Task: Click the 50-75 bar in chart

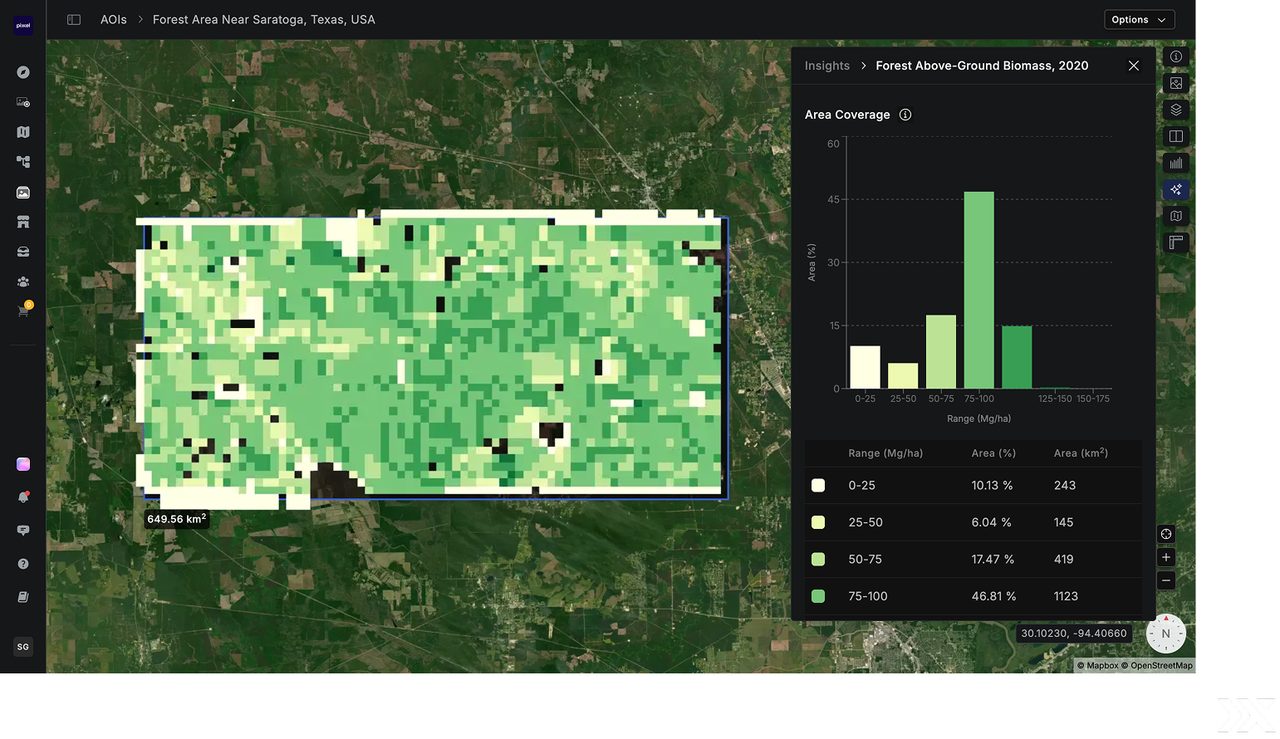Action: point(941,352)
